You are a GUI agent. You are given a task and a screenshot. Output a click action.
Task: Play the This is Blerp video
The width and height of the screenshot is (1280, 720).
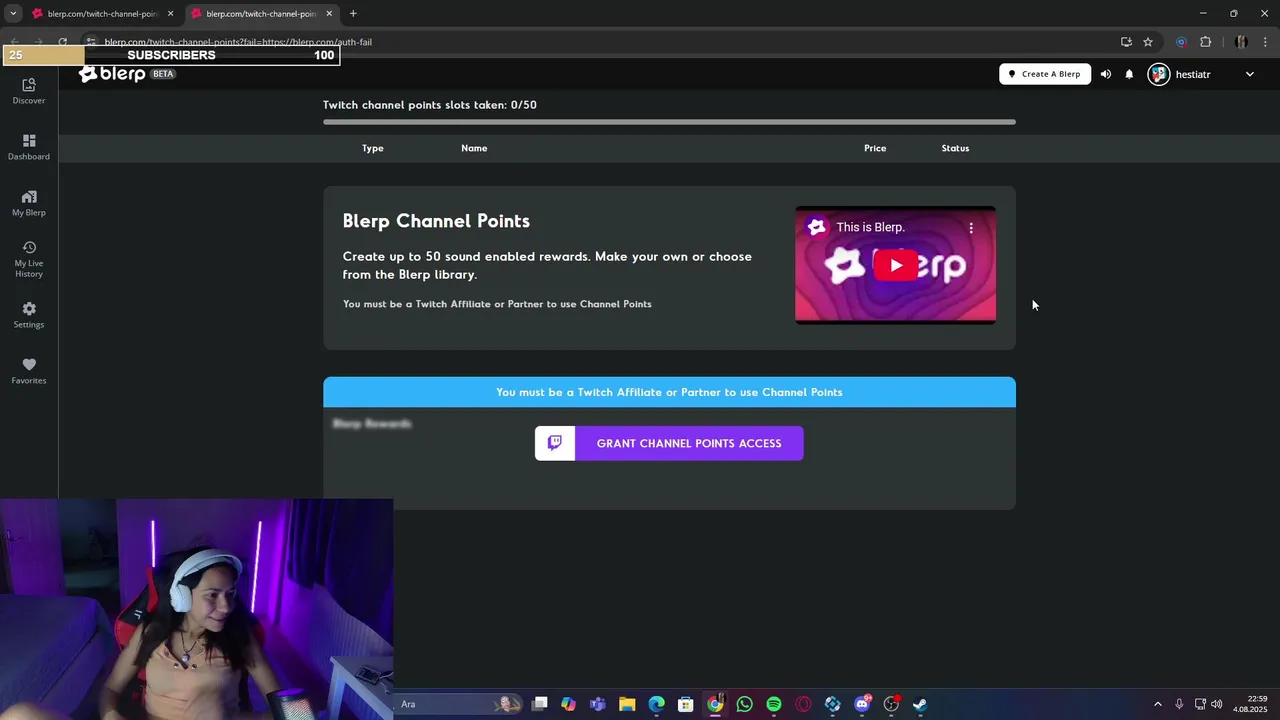(895, 265)
